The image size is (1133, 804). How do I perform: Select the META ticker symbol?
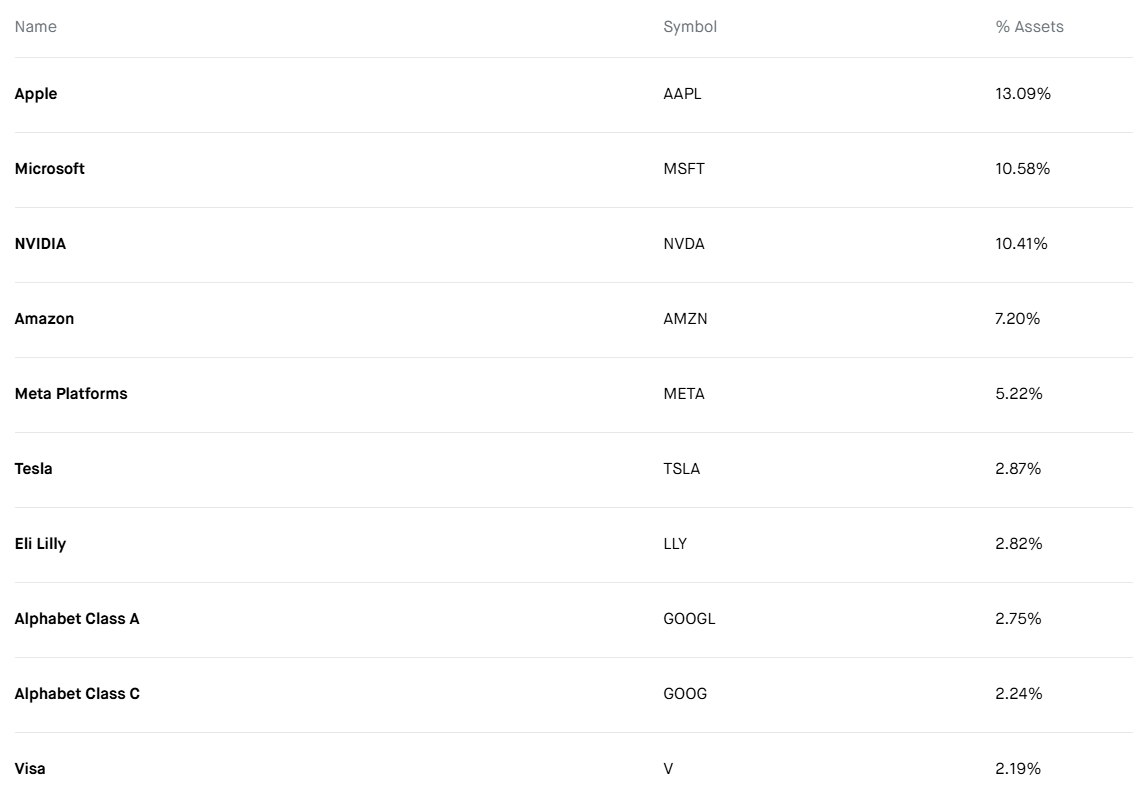coord(684,394)
